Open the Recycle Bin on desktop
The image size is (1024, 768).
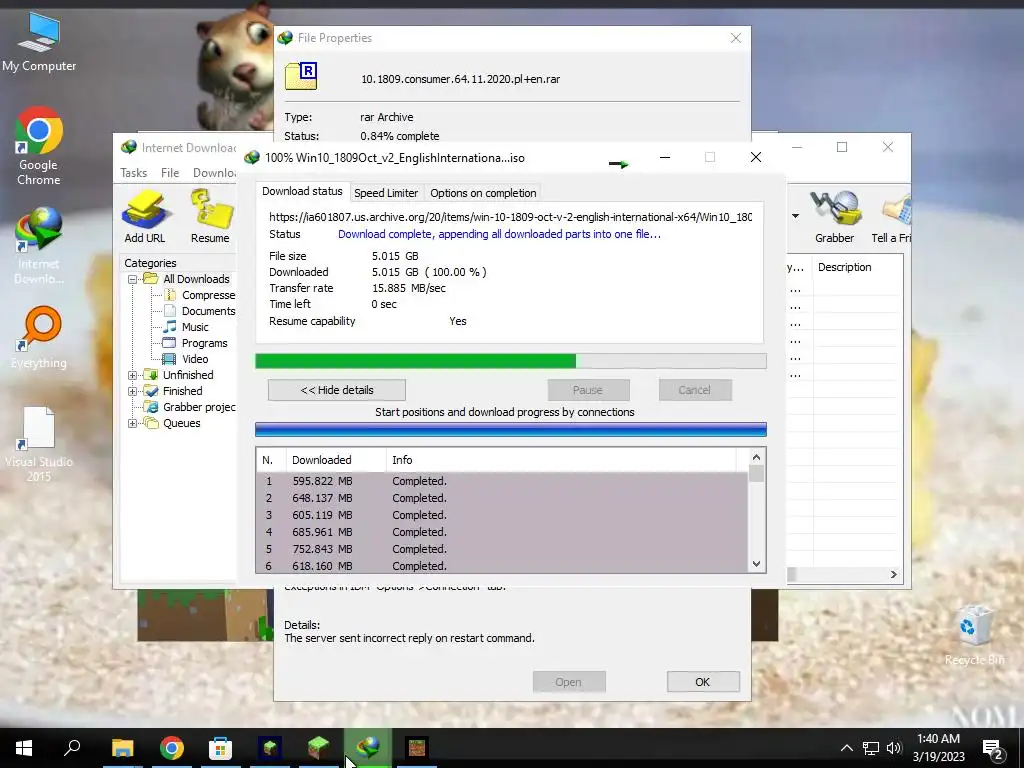coord(974,636)
